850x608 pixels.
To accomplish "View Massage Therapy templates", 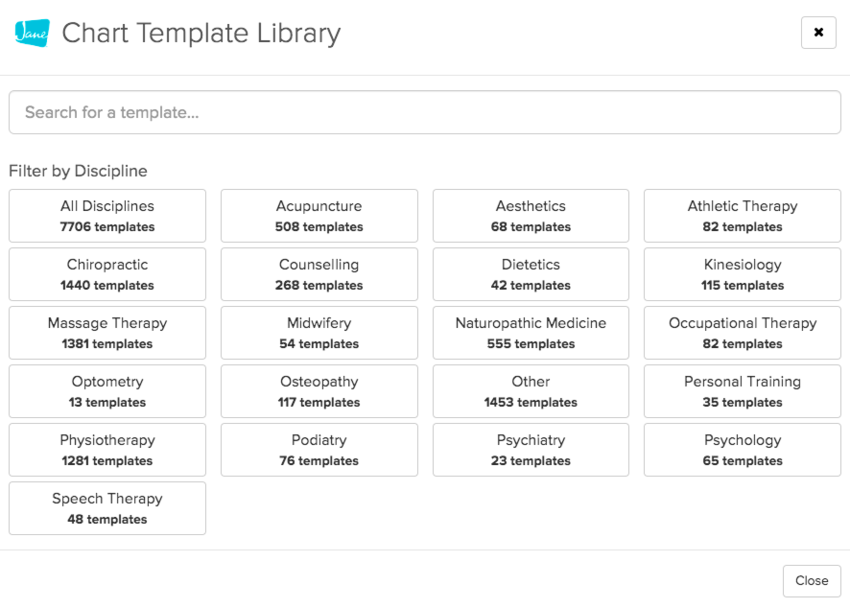I will (x=107, y=333).
